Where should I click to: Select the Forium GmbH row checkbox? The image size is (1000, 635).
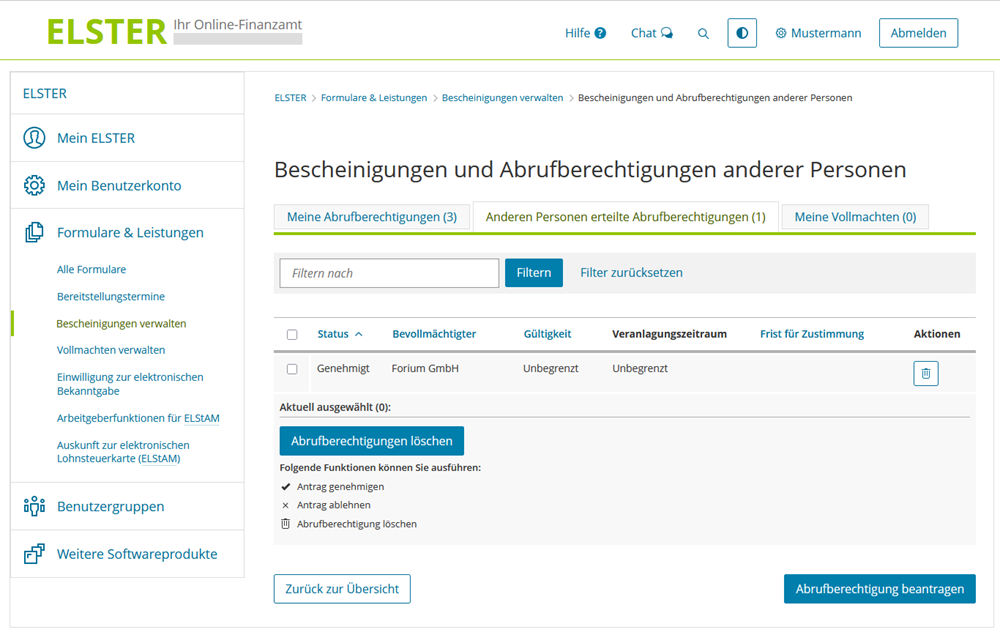pyautogui.click(x=292, y=369)
